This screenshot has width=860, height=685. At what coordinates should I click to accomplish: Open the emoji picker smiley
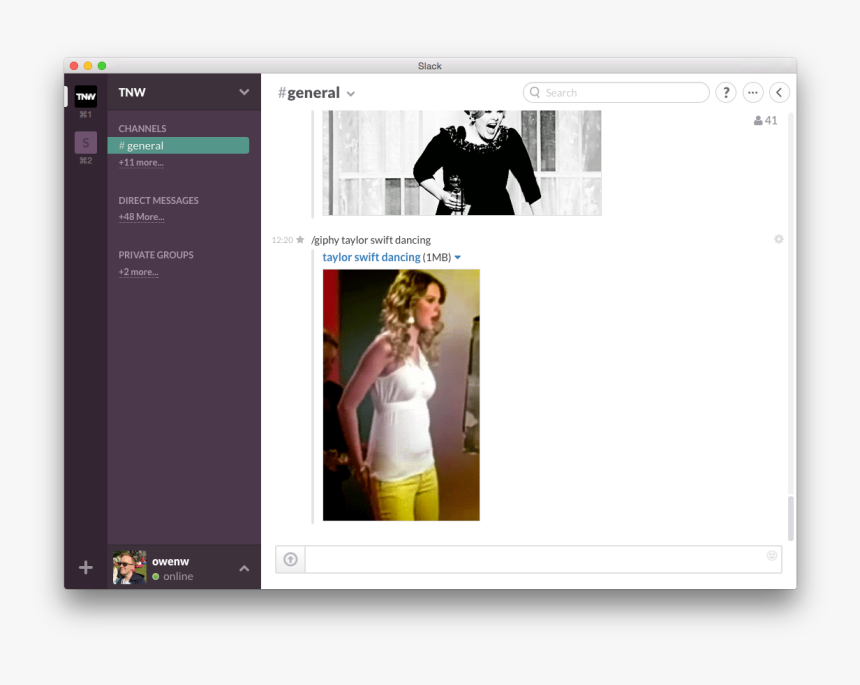pos(772,556)
